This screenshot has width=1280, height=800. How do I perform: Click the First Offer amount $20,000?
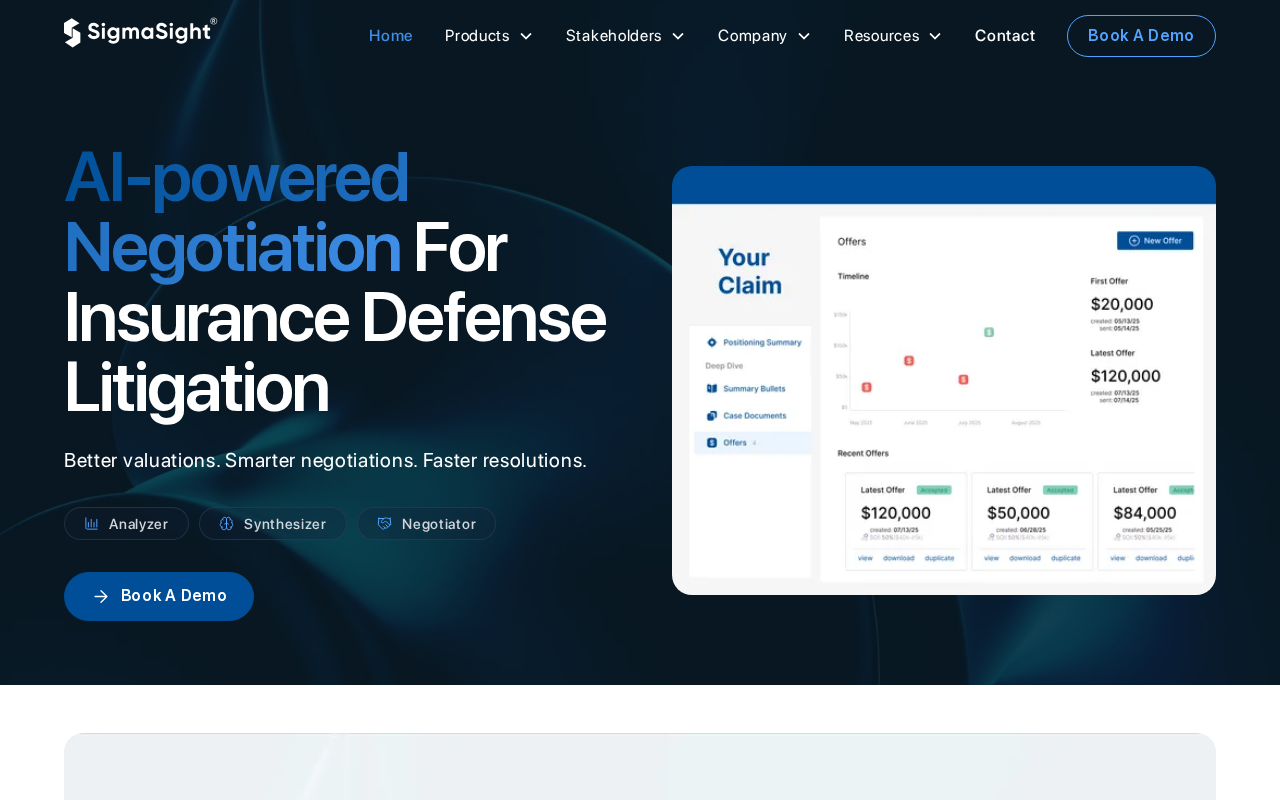(1122, 304)
